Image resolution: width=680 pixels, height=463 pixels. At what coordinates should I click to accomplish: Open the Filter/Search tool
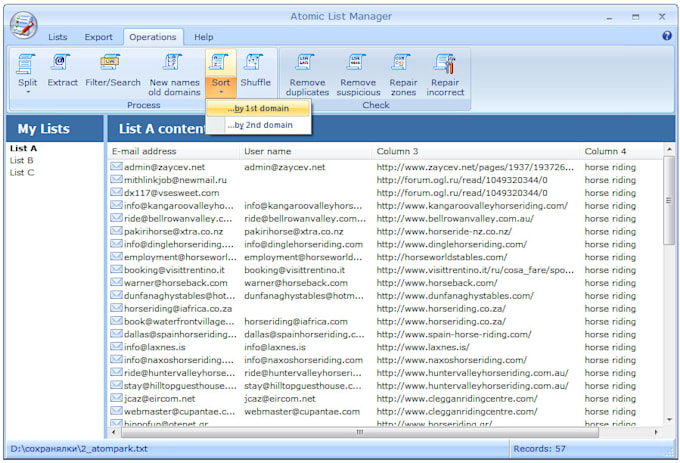coord(112,65)
